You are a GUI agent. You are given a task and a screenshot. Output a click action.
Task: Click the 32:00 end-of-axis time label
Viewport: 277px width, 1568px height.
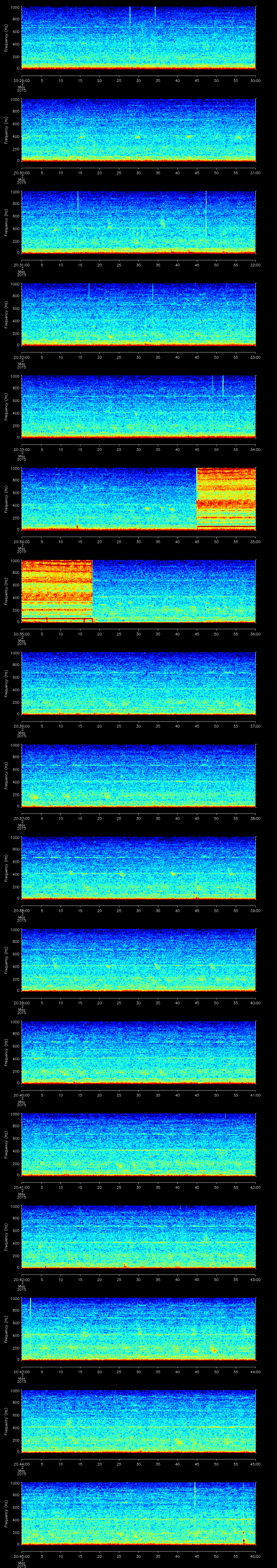(256, 265)
